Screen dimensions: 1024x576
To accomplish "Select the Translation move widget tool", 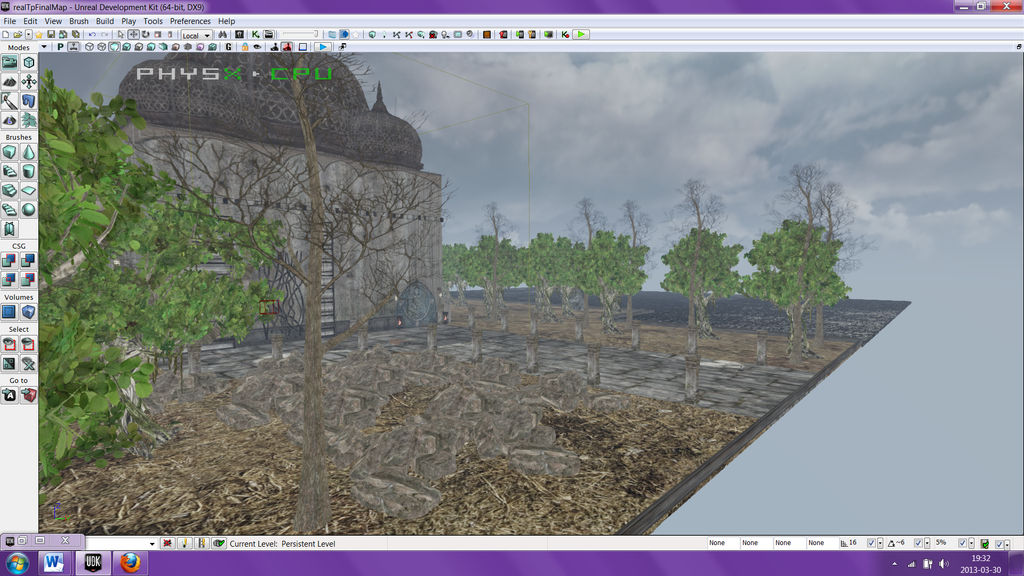I will [x=133, y=35].
